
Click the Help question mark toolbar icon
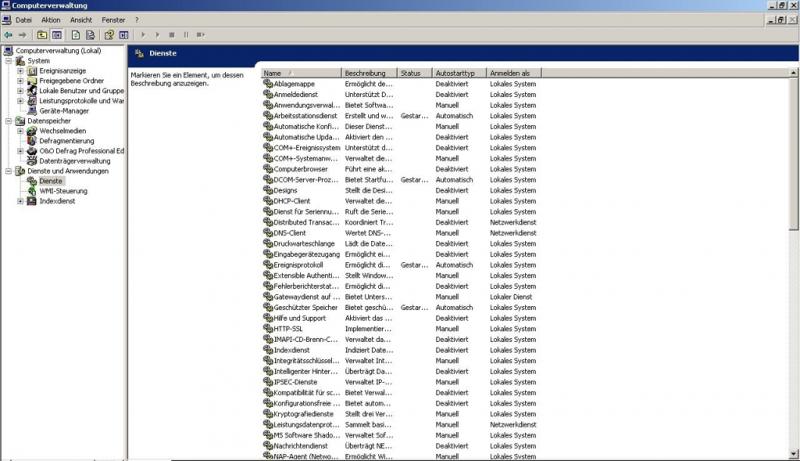tap(108, 34)
